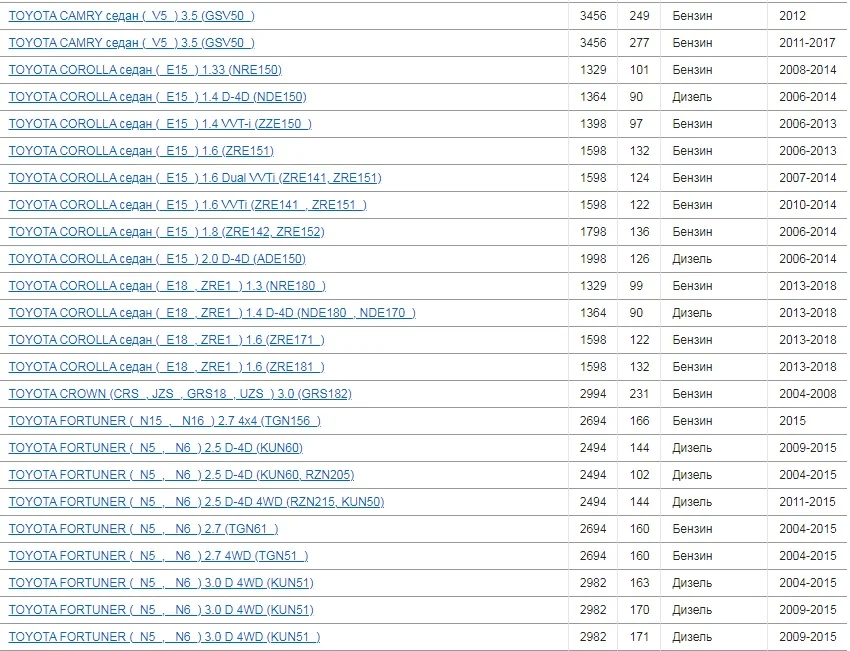Click engine volume 1998 in the ADE150 row
The height and width of the screenshot is (651, 850).
coord(593,259)
